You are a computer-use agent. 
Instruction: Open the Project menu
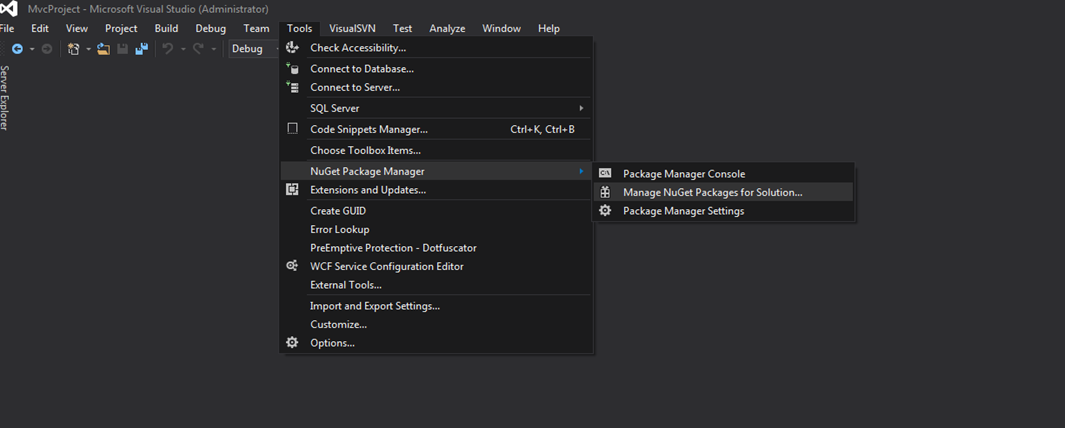pyautogui.click(x=121, y=29)
